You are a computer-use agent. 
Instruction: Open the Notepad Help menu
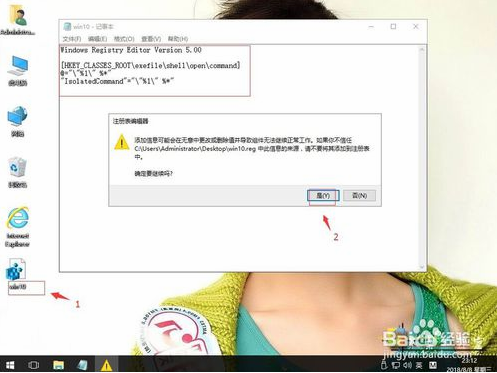coord(178,39)
